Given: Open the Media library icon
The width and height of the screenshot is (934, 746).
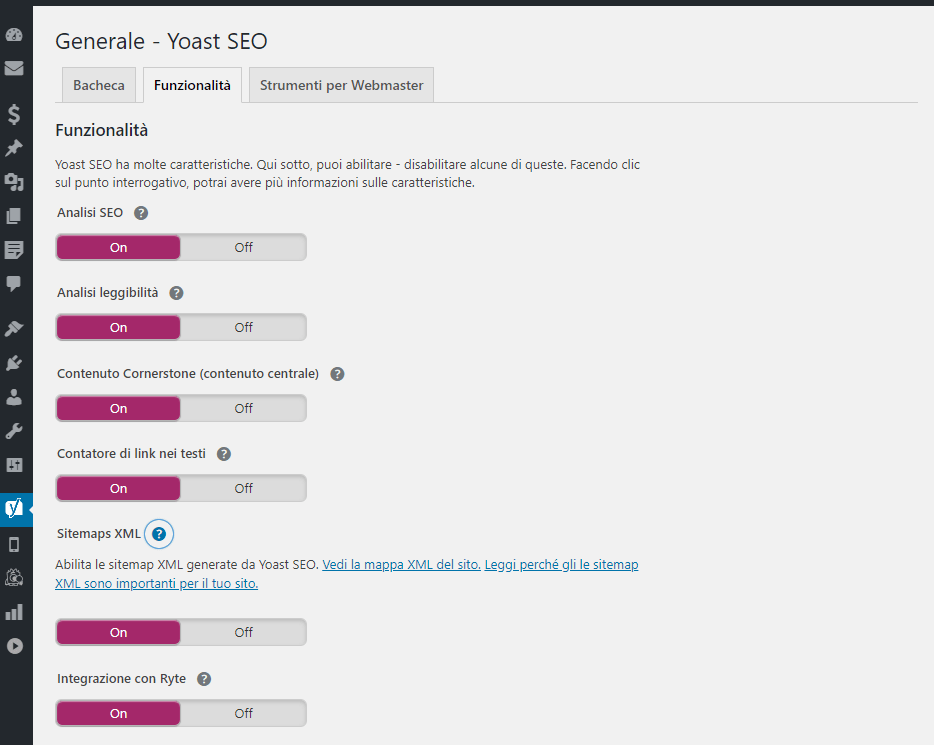Looking at the screenshot, I should pos(14,182).
